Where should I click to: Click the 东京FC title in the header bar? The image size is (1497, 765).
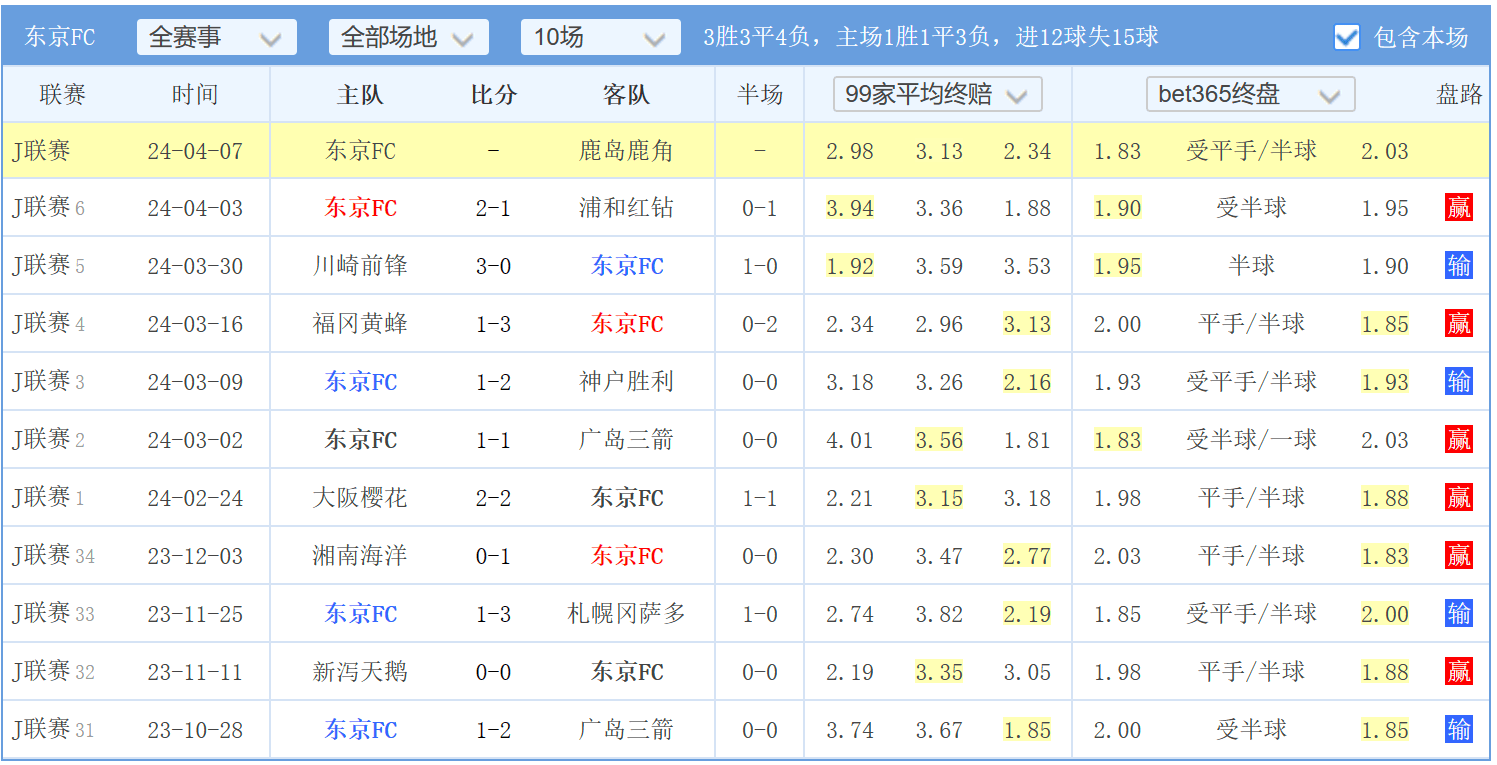pyautogui.click(x=60, y=37)
